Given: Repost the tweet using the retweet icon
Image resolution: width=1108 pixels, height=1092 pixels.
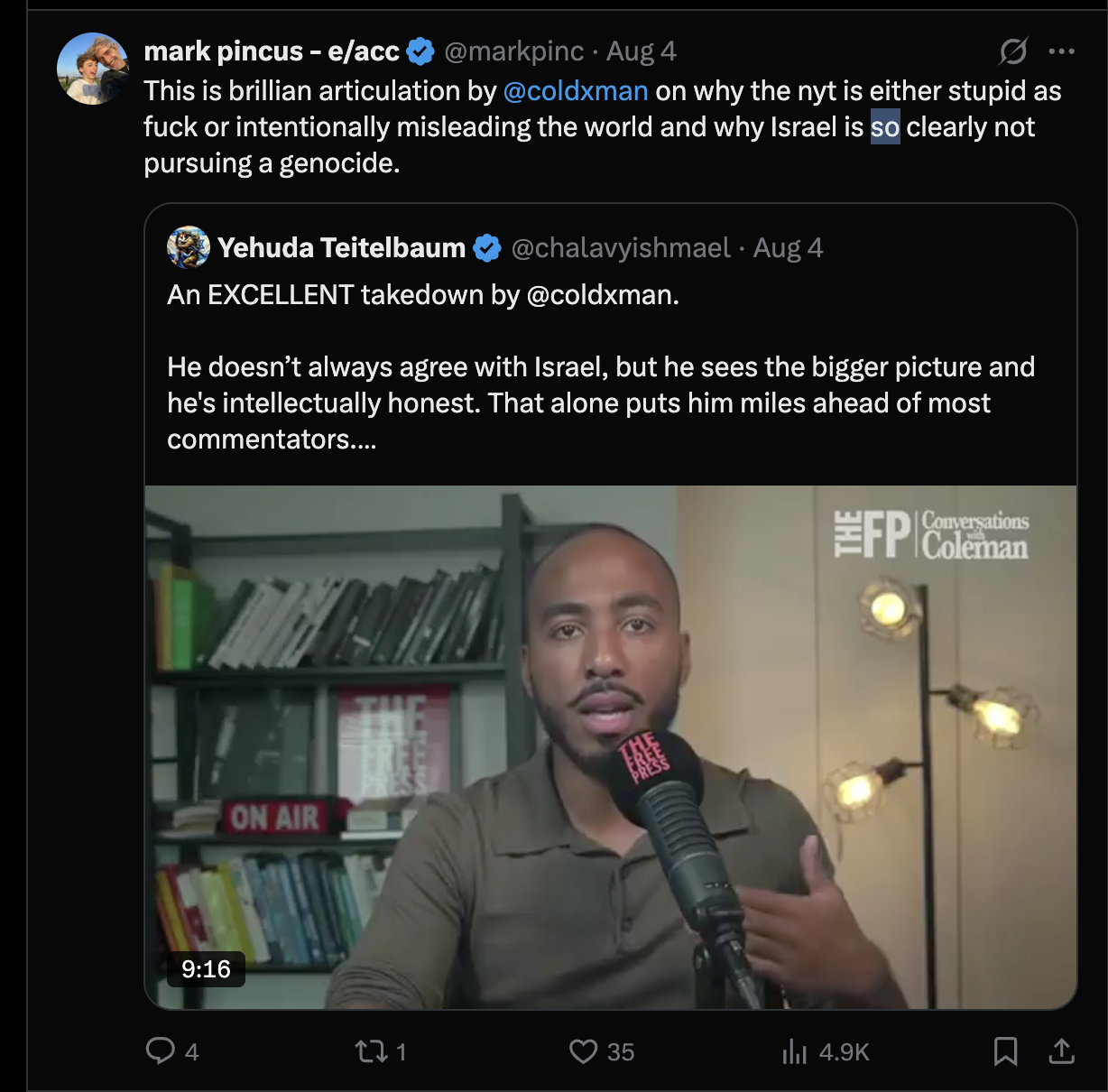Looking at the screenshot, I should pyautogui.click(x=371, y=1050).
